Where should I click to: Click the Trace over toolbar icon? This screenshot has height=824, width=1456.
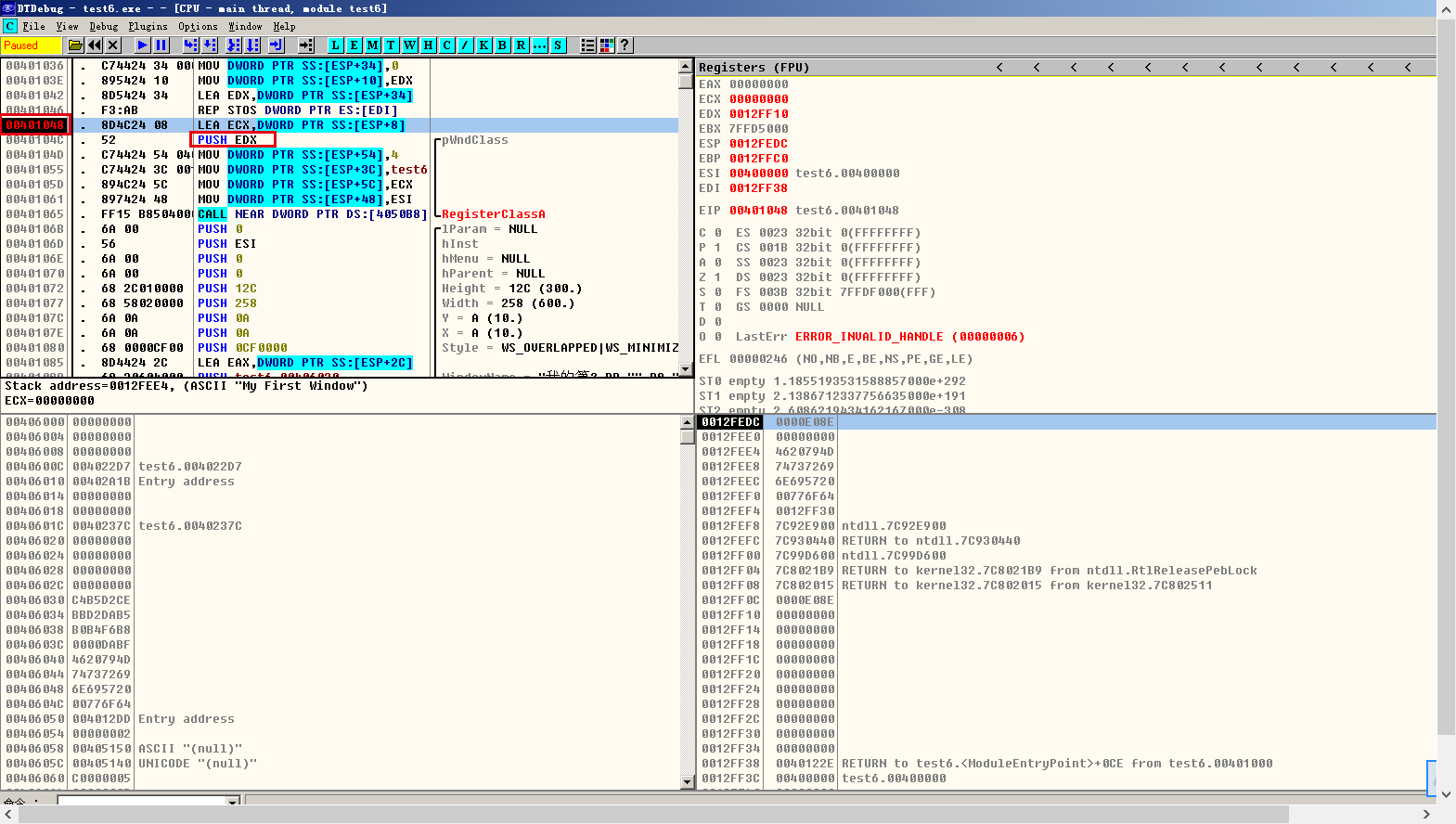[252, 45]
